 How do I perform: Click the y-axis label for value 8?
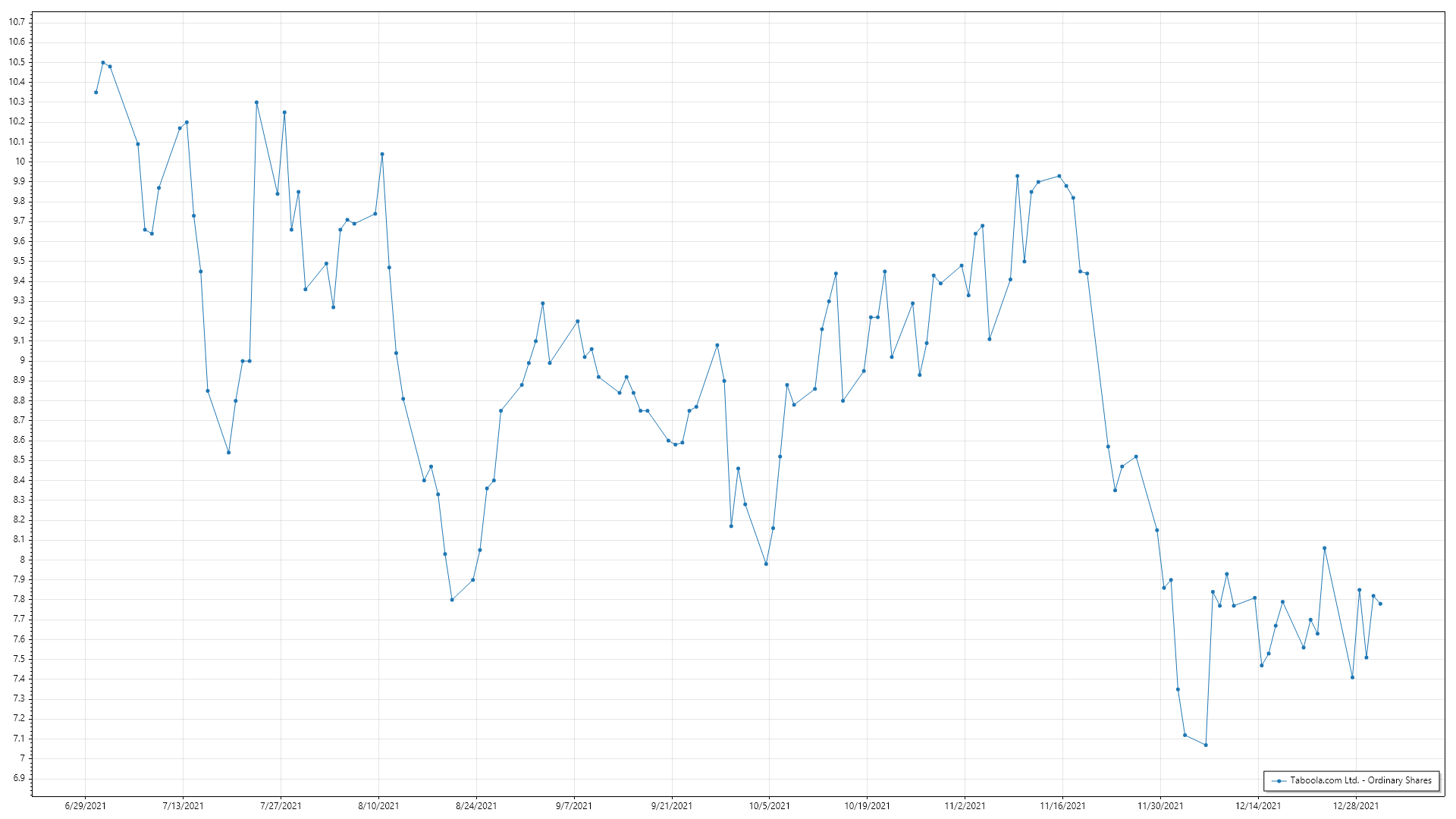22,560
